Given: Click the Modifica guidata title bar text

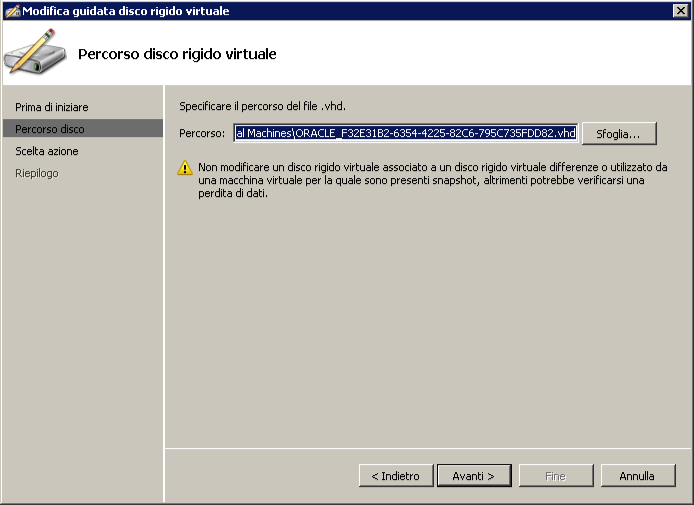Looking at the screenshot, I should point(126,11).
